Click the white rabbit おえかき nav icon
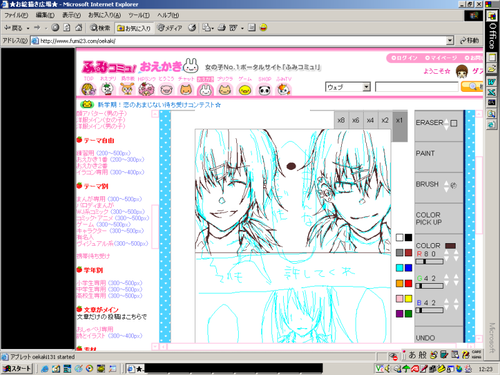Viewport: 500px width, 375px height. pyautogui.click(x=205, y=89)
